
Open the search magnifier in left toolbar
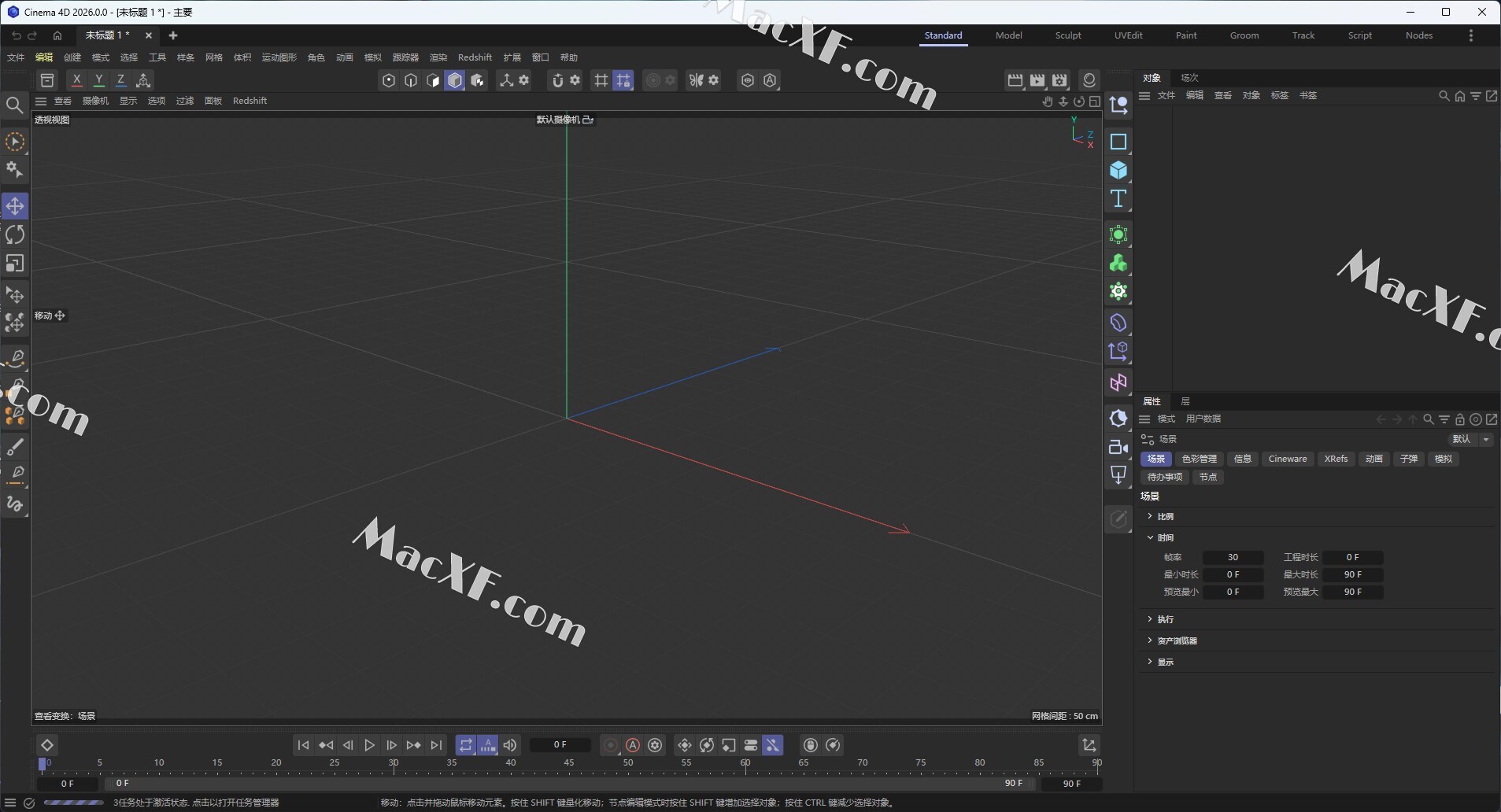click(14, 105)
